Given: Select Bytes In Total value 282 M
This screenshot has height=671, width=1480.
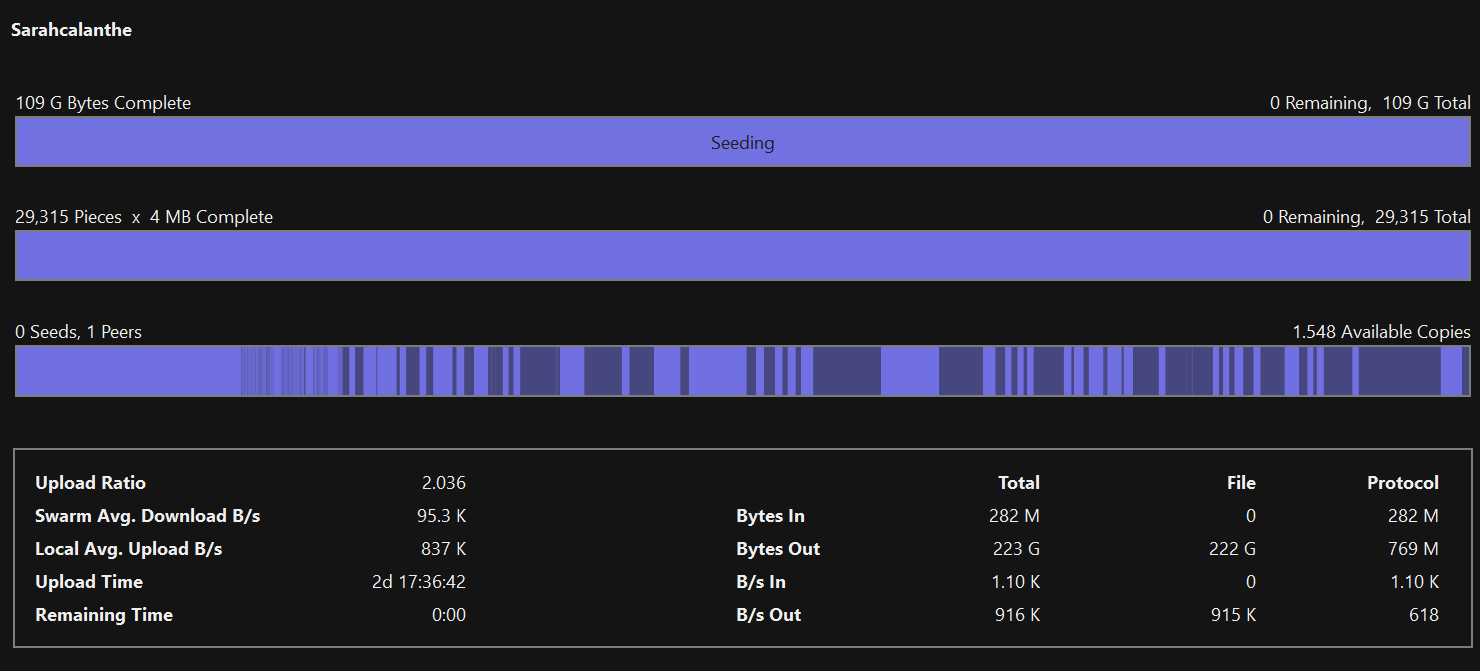Looking at the screenshot, I should (x=1015, y=516).
